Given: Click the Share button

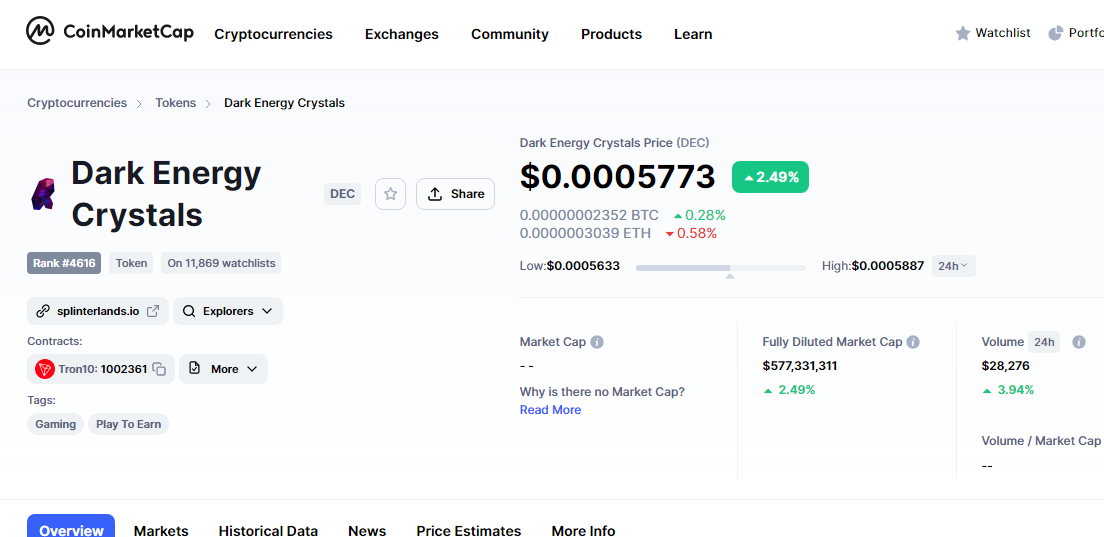Looking at the screenshot, I should 456,194.
